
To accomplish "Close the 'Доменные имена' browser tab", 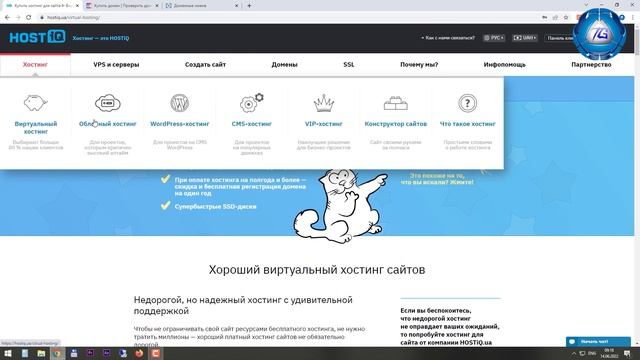I will coord(237,6).
